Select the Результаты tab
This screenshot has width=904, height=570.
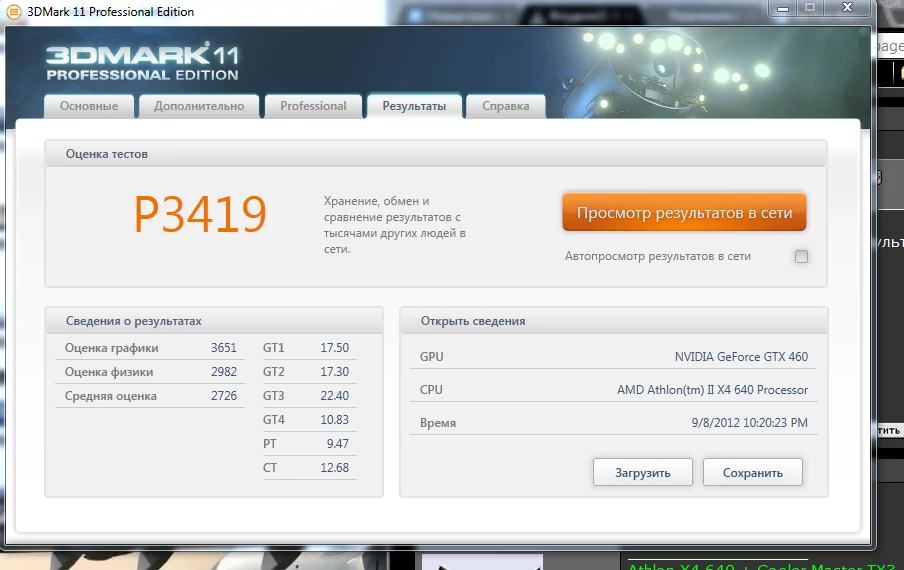[414, 106]
